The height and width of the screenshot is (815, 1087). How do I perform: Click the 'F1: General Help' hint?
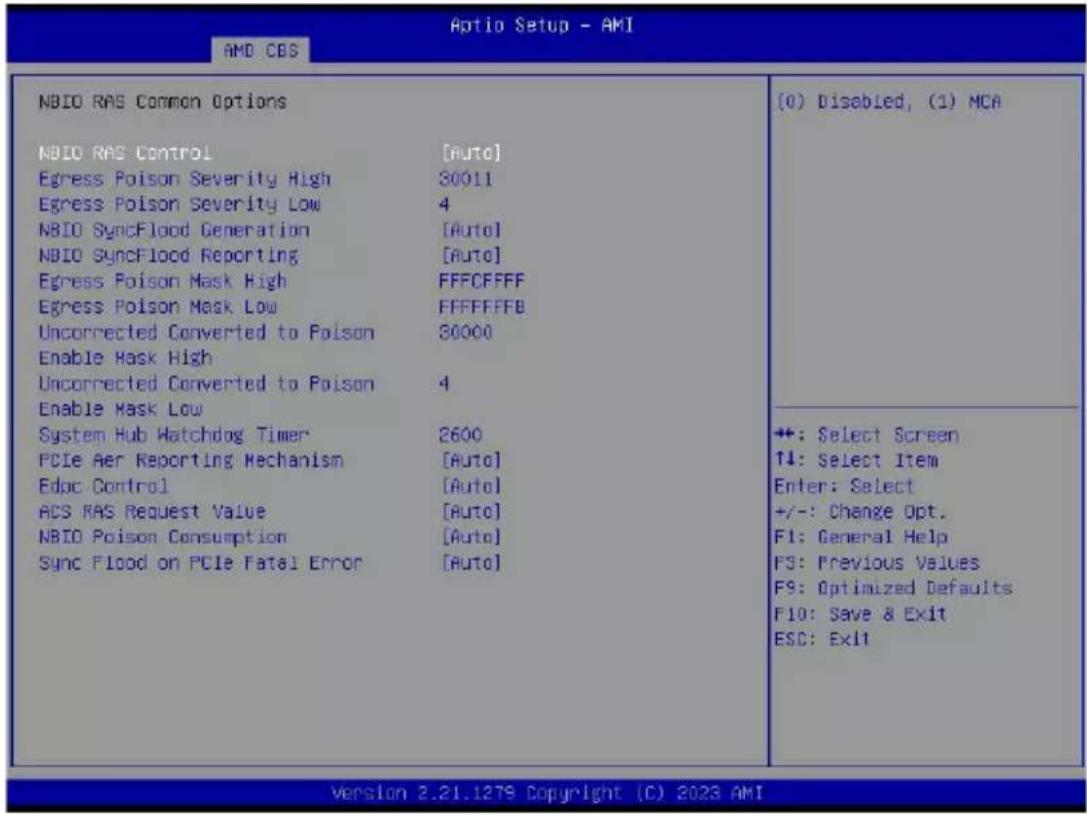coord(860,537)
